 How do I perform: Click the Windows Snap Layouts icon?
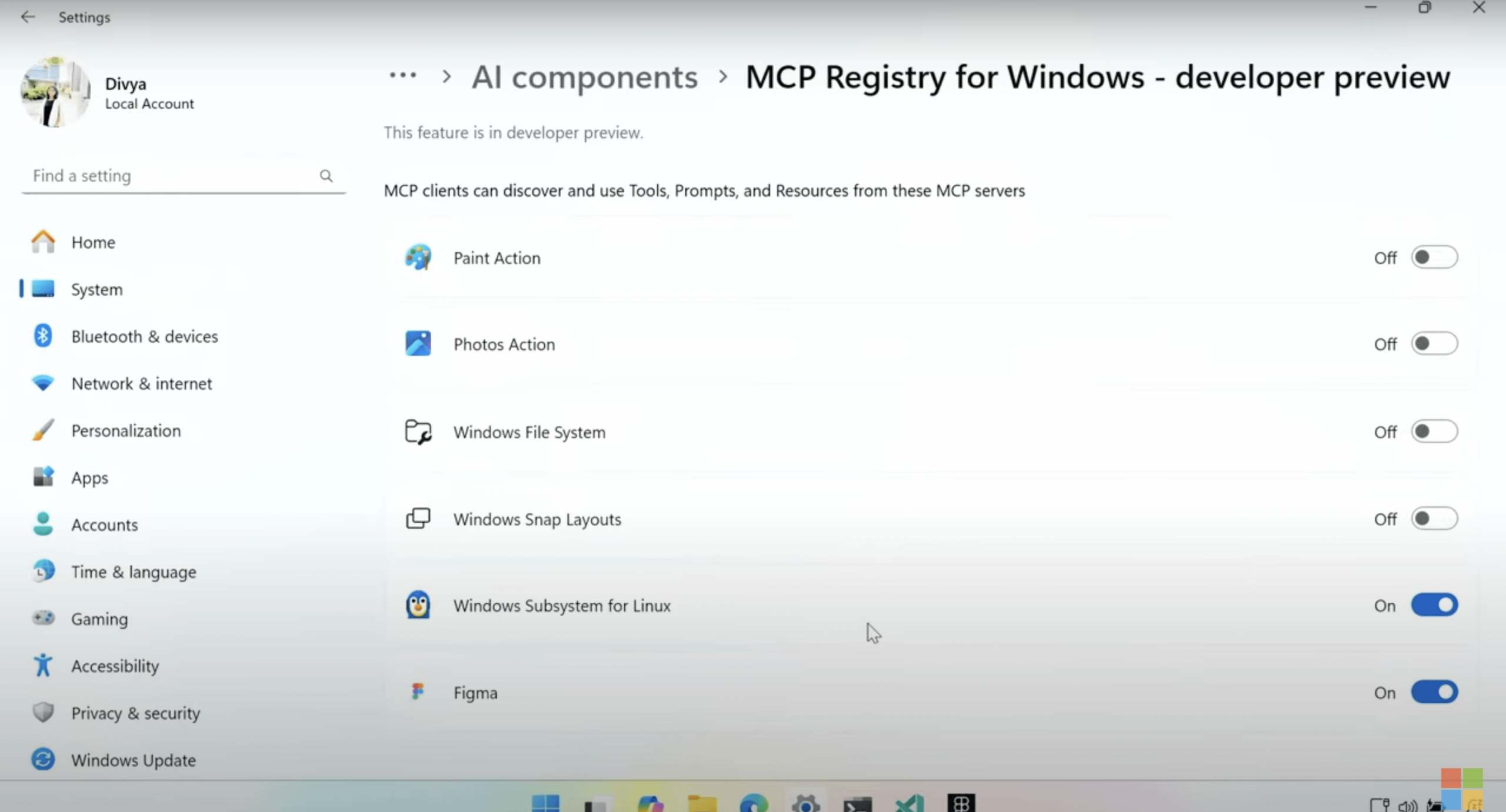click(x=418, y=519)
